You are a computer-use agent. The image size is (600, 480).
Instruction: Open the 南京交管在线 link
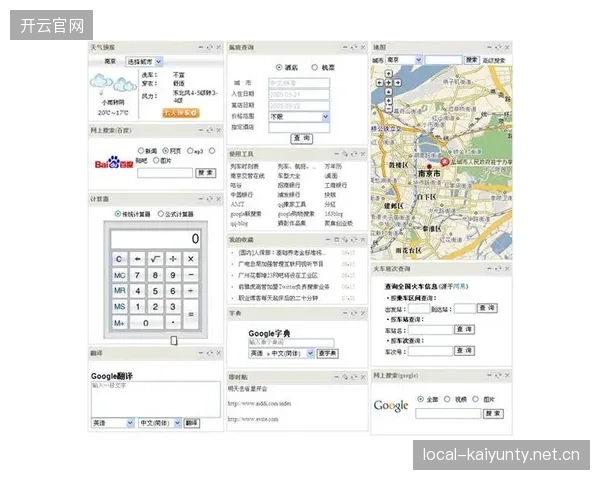[x=247, y=176]
